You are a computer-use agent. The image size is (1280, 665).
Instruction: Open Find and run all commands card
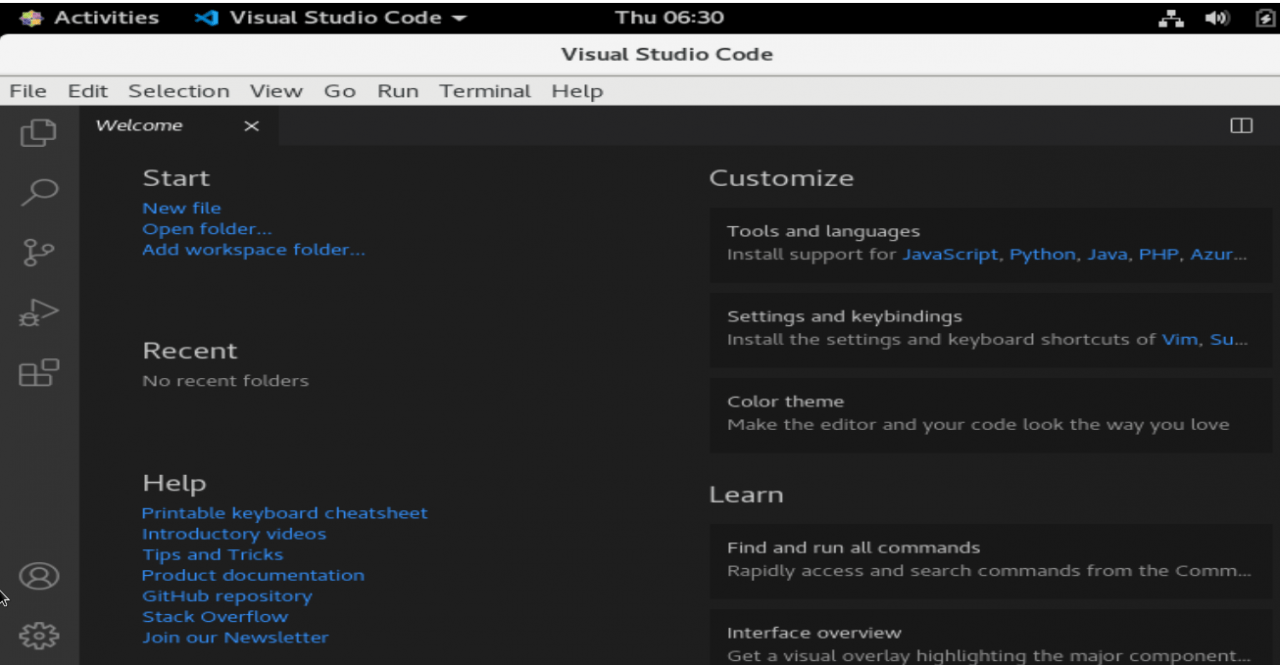point(991,560)
